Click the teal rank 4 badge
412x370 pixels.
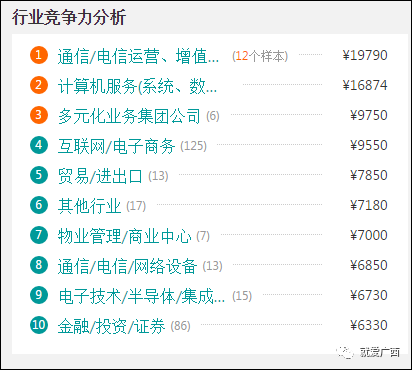click(x=39, y=145)
